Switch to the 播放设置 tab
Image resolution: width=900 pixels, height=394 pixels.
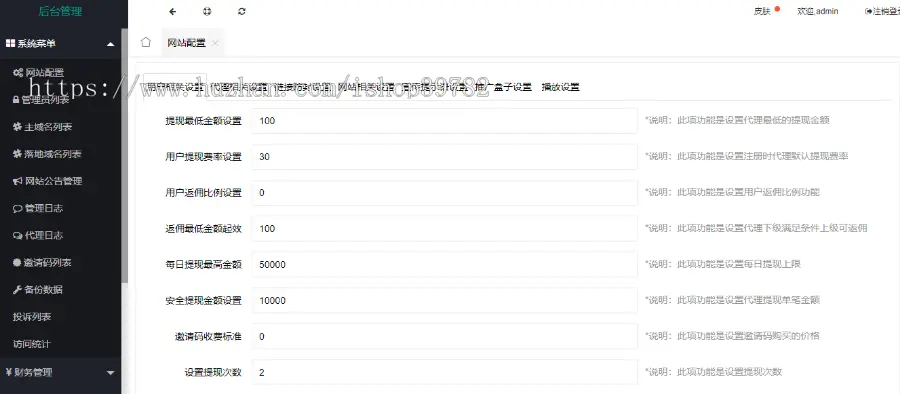(x=560, y=87)
